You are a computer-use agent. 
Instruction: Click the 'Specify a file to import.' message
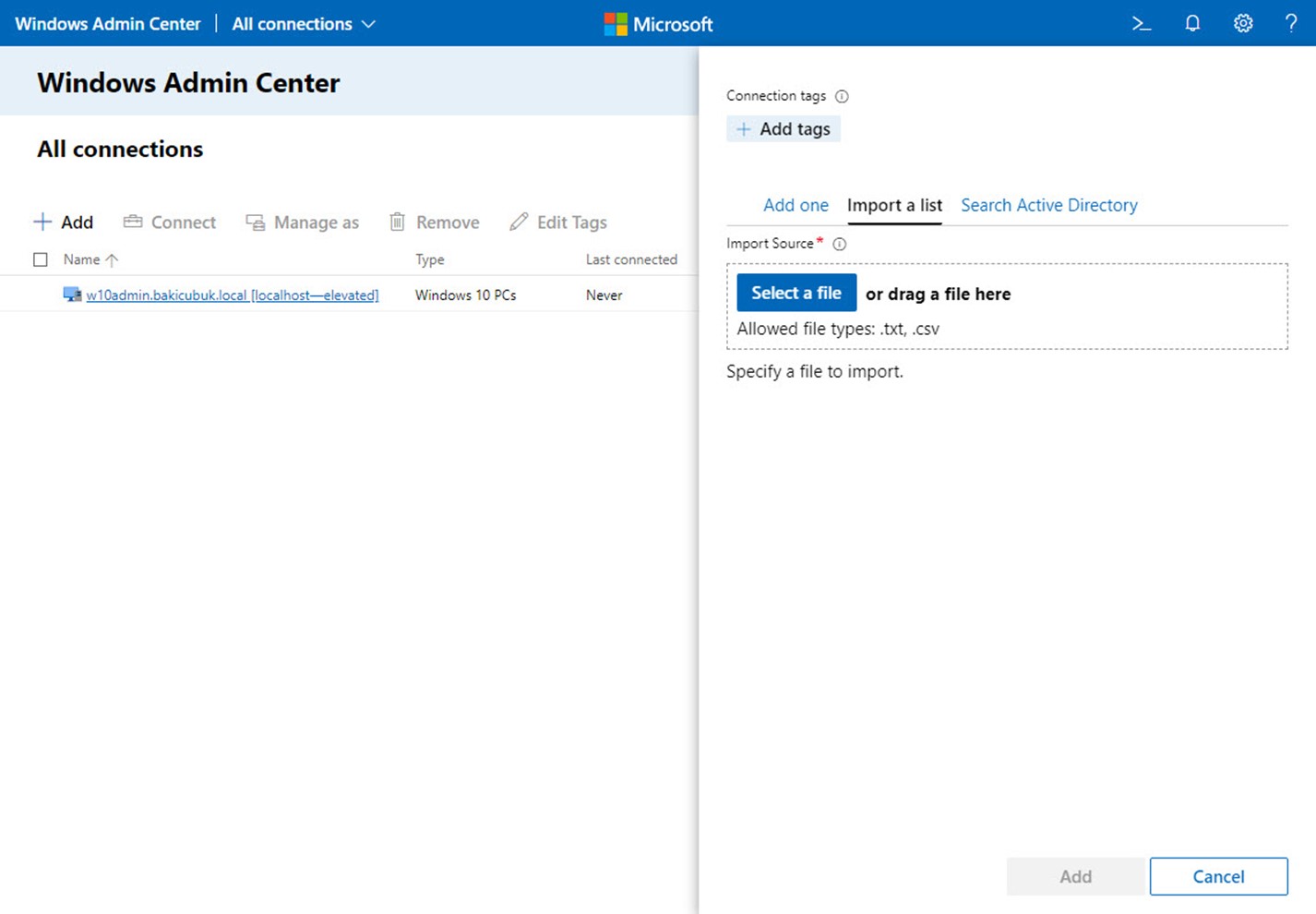tap(815, 371)
